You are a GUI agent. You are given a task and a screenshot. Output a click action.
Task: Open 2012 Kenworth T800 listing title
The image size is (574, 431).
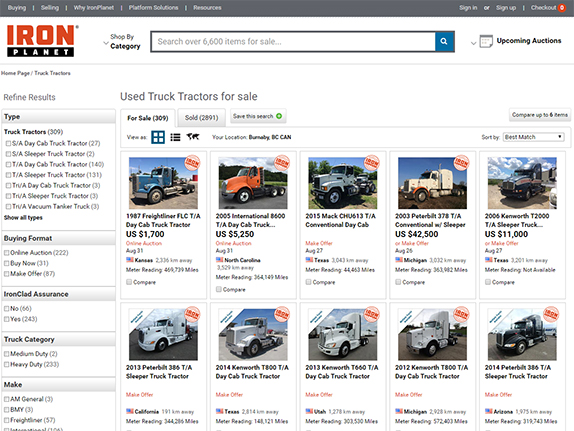click(x=431, y=372)
